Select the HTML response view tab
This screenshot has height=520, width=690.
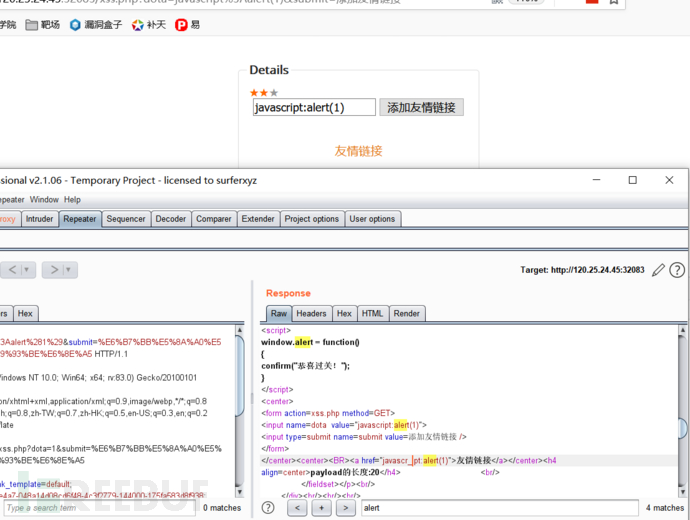(x=372, y=313)
